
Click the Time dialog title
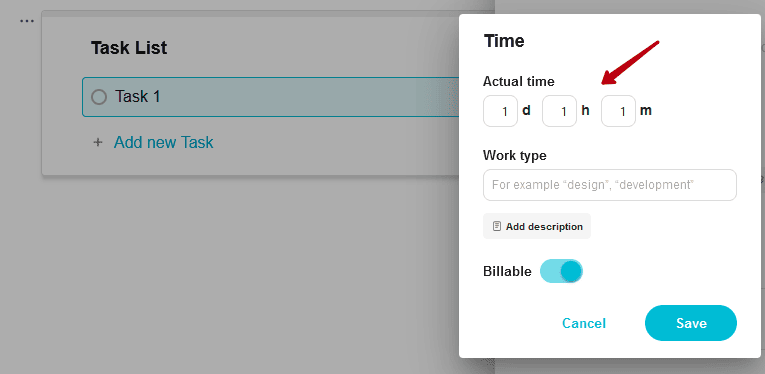tap(504, 41)
